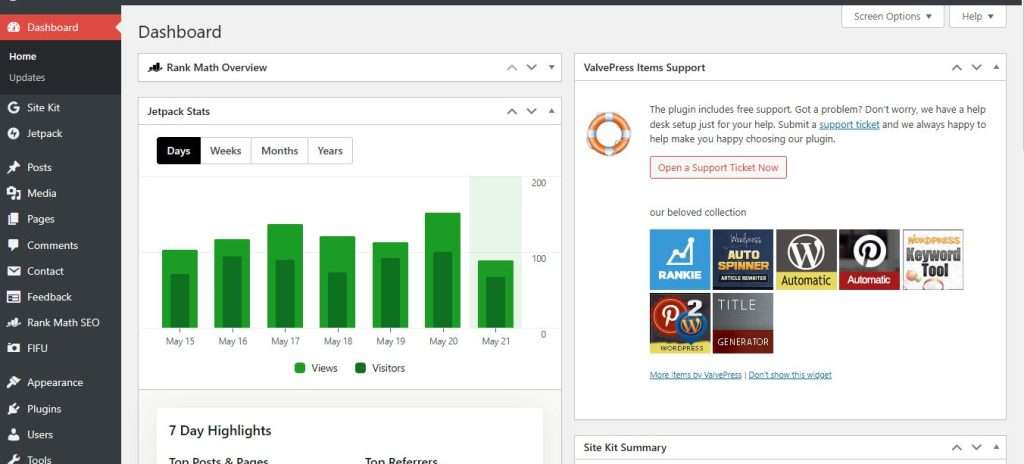This screenshot has width=1024, height=464.
Task: Click the Appearance menu label
Action: pos(55,383)
